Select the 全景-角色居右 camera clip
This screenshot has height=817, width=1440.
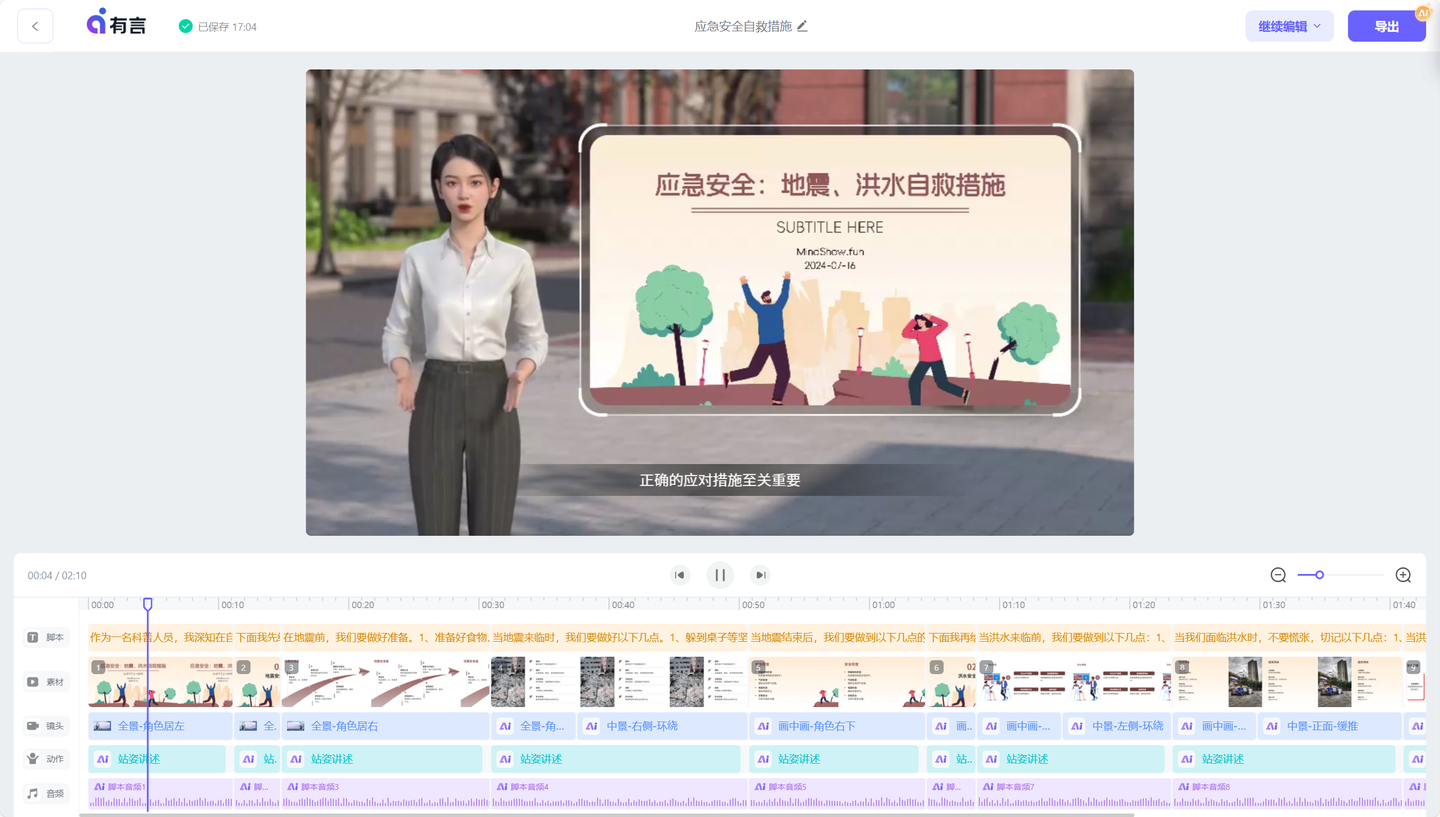tap(386, 726)
